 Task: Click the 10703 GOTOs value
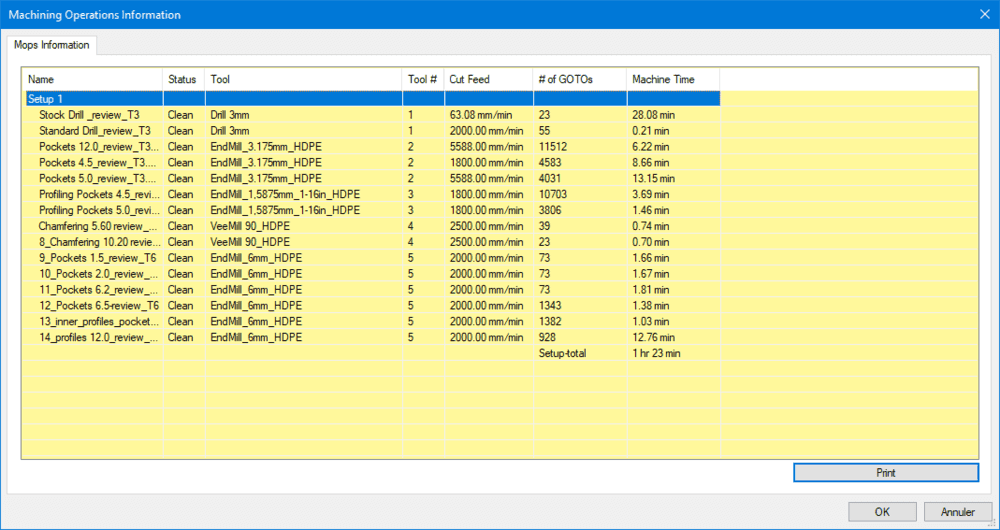pyautogui.click(x=552, y=195)
